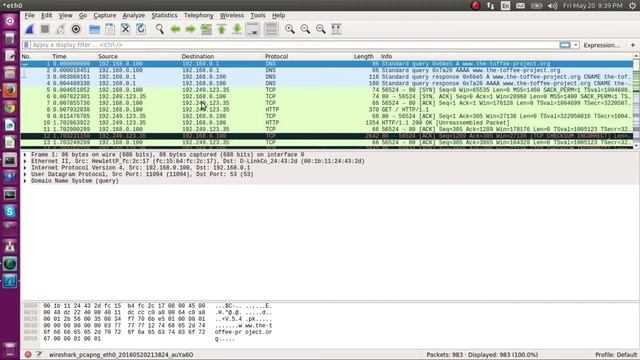Jump to the last packet
The width and height of the screenshot is (640, 360).
coord(237,29)
